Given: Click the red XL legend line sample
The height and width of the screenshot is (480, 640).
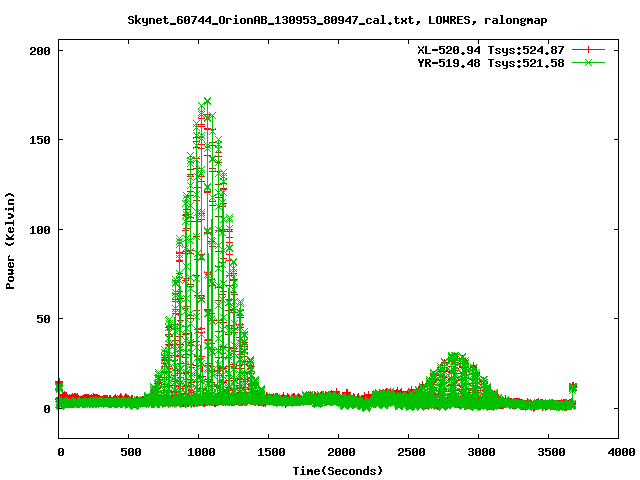Looking at the screenshot, I should [588, 50].
